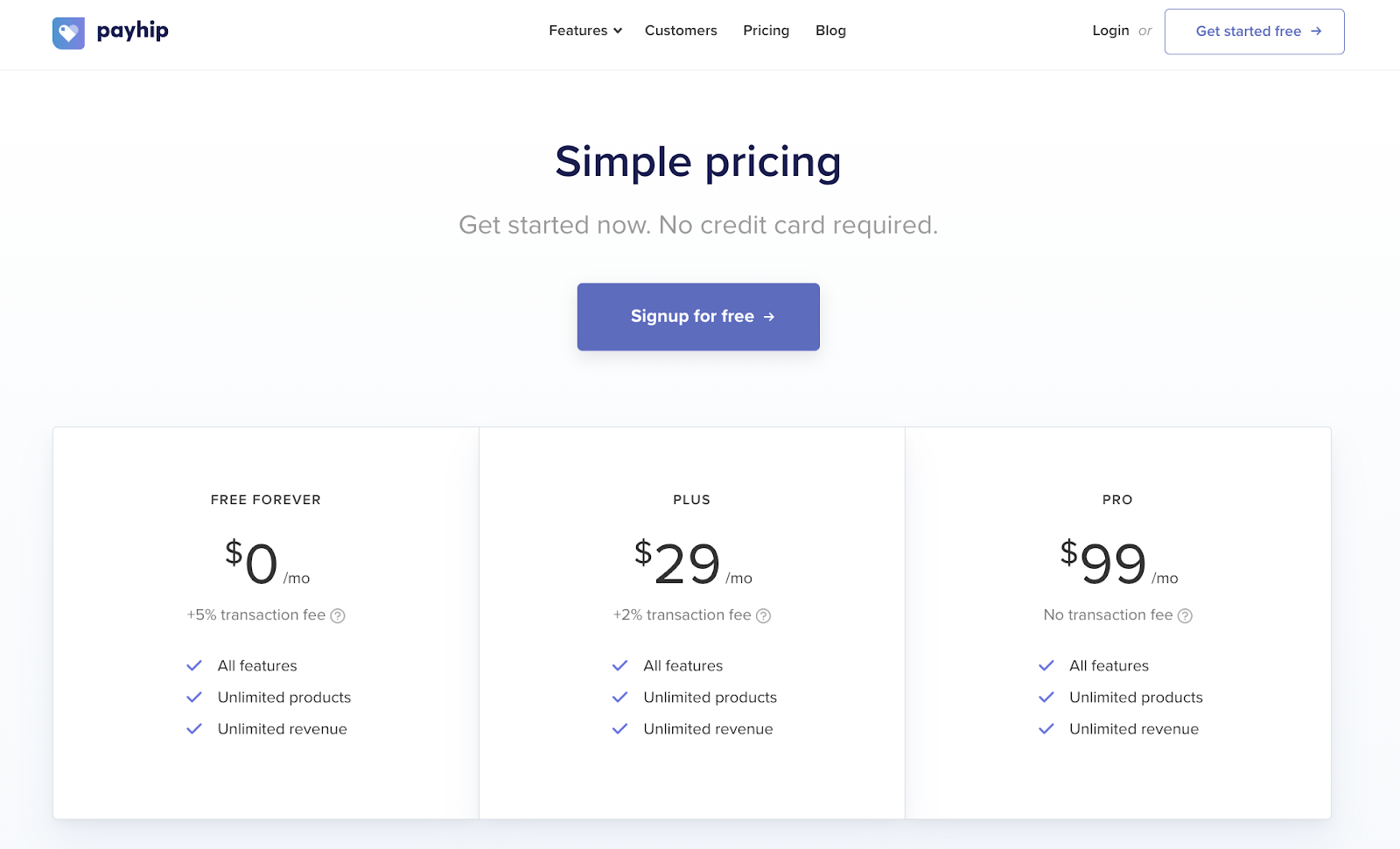Click the checkmark beside Plus Unlimited products
The image size is (1400, 849).
[620, 698]
